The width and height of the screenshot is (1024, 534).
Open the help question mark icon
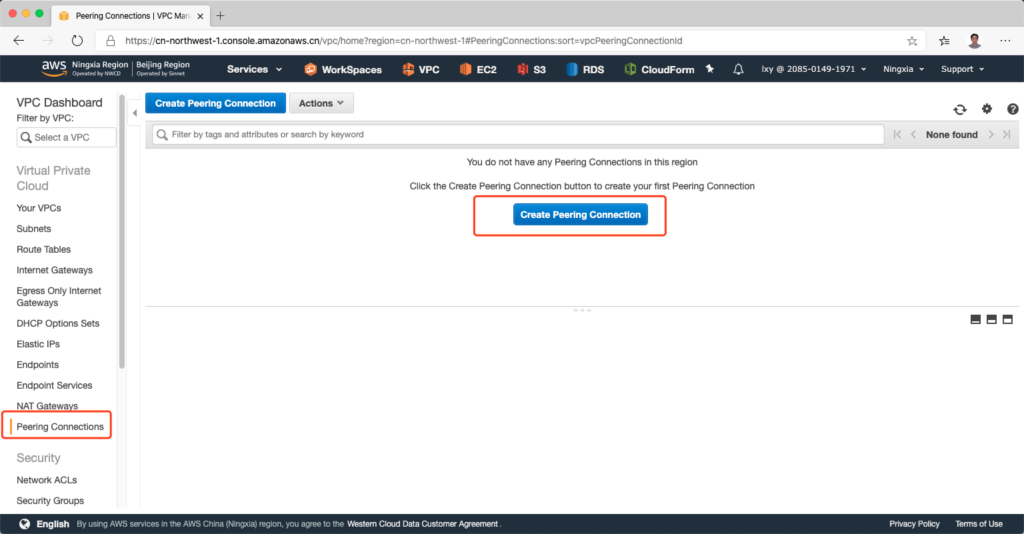coord(1012,109)
